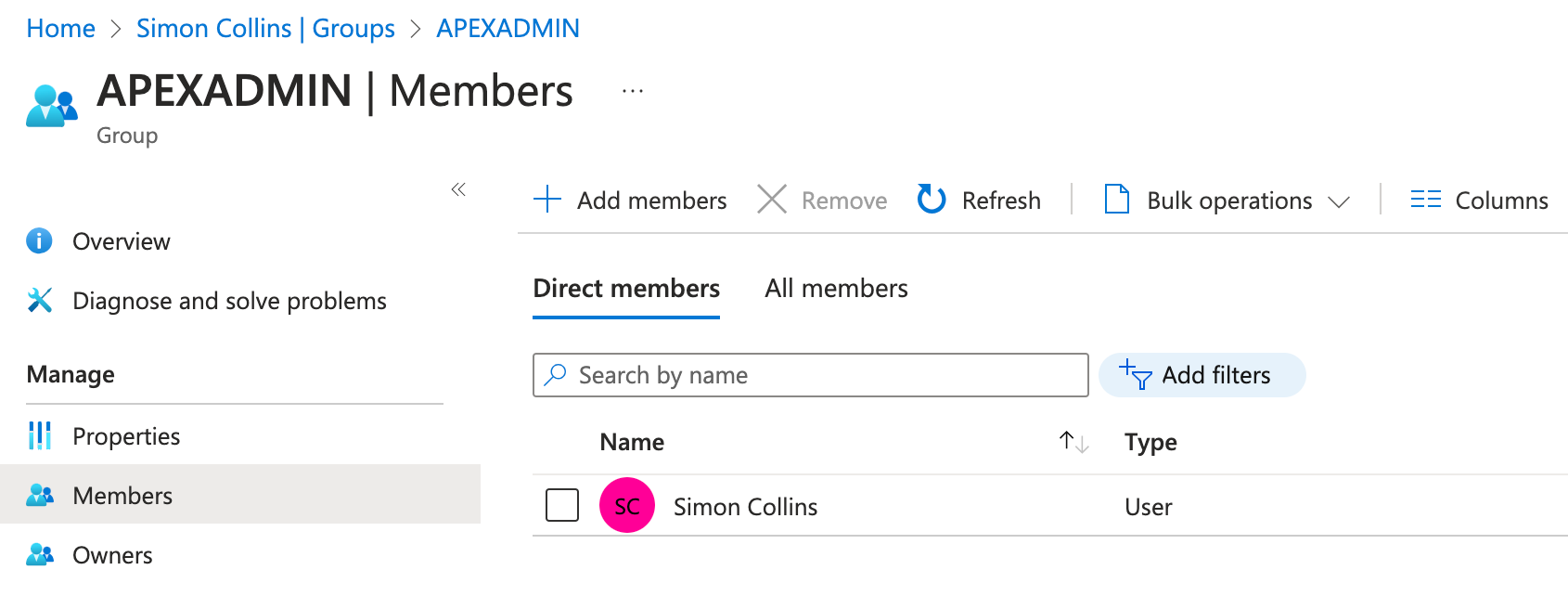Click the Refresh icon on the toolbar
1568x596 pixels.
[931, 200]
